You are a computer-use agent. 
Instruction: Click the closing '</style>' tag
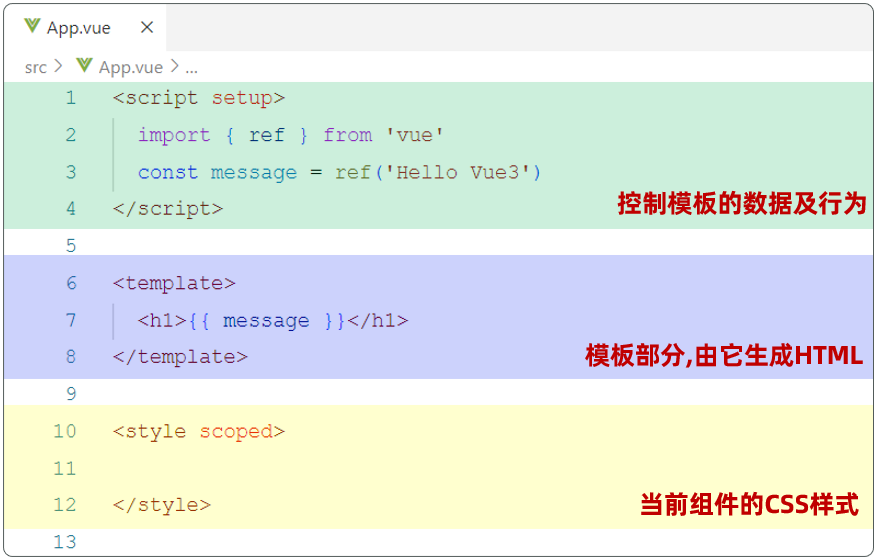coord(162,505)
